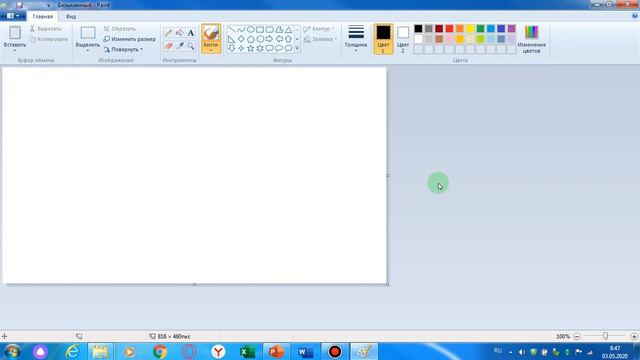This screenshot has height=360, width=640.
Task: Choose the rounded rectangular callout shape
Action: [x=269, y=48]
